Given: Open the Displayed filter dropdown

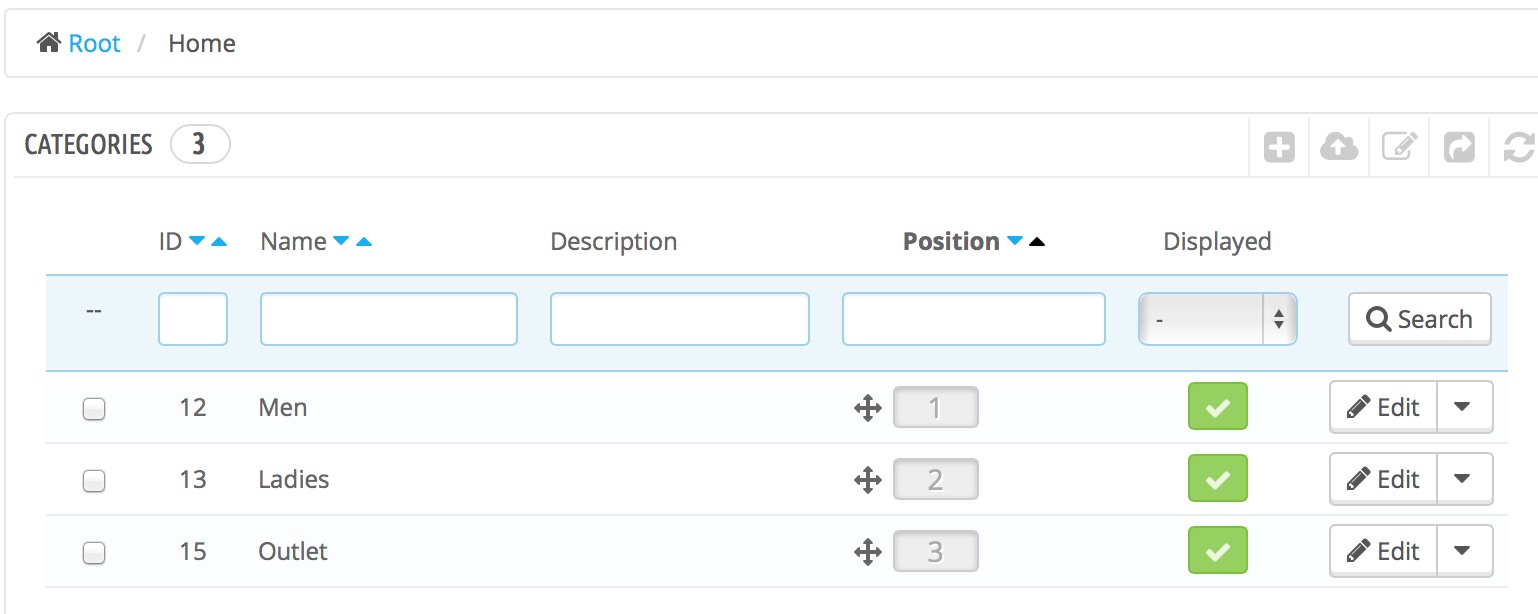Looking at the screenshot, I should click(x=1217, y=320).
